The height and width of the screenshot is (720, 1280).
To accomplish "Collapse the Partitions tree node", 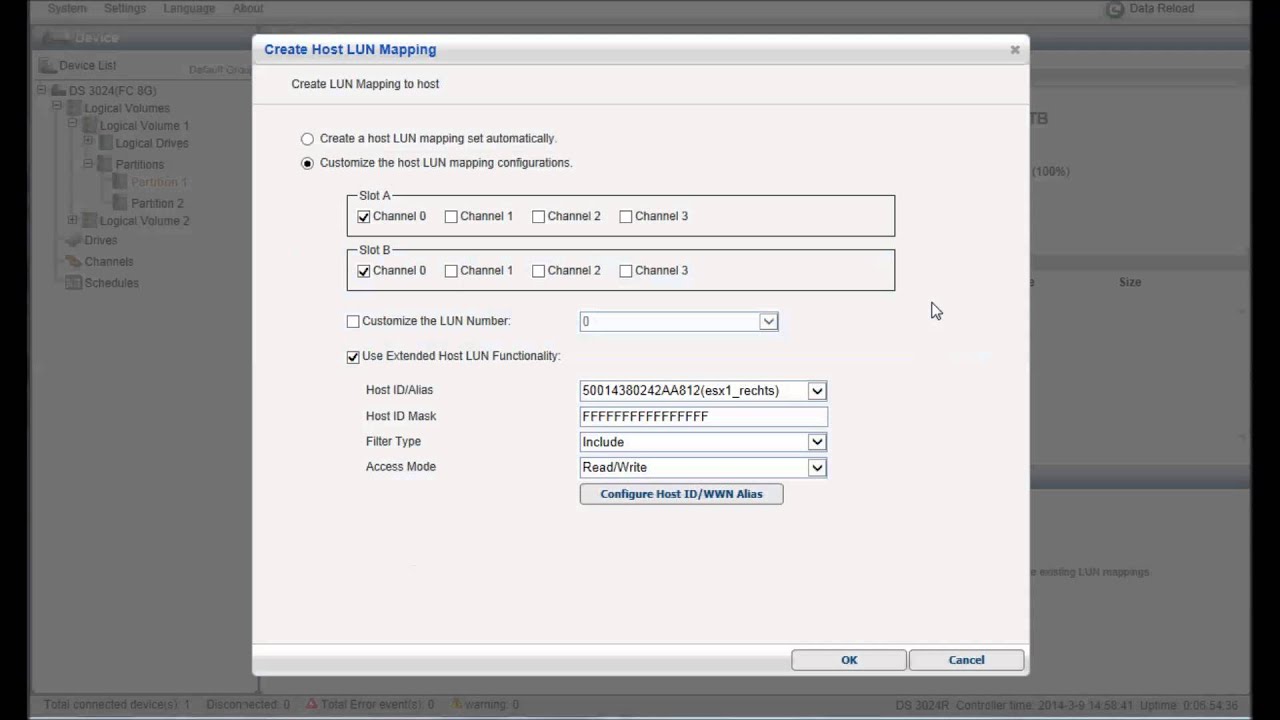I will pyautogui.click(x=88, y=163).
